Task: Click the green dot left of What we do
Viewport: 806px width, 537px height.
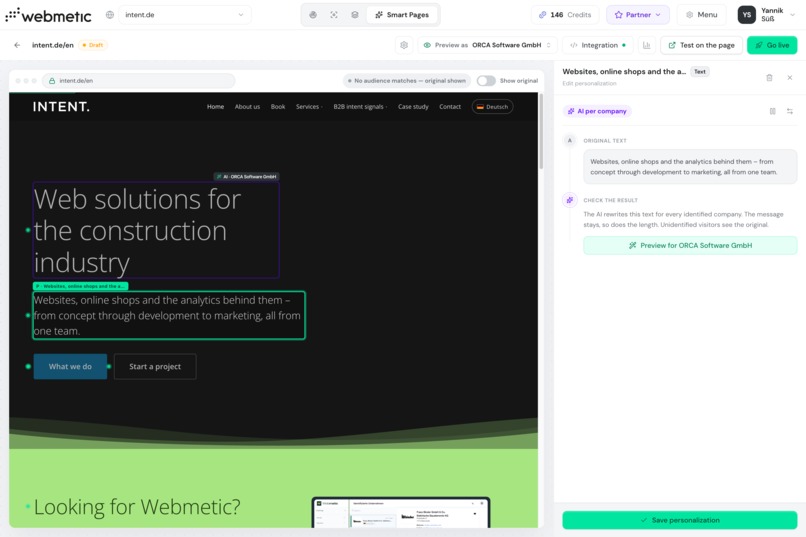Action: (x=28, y=366)
